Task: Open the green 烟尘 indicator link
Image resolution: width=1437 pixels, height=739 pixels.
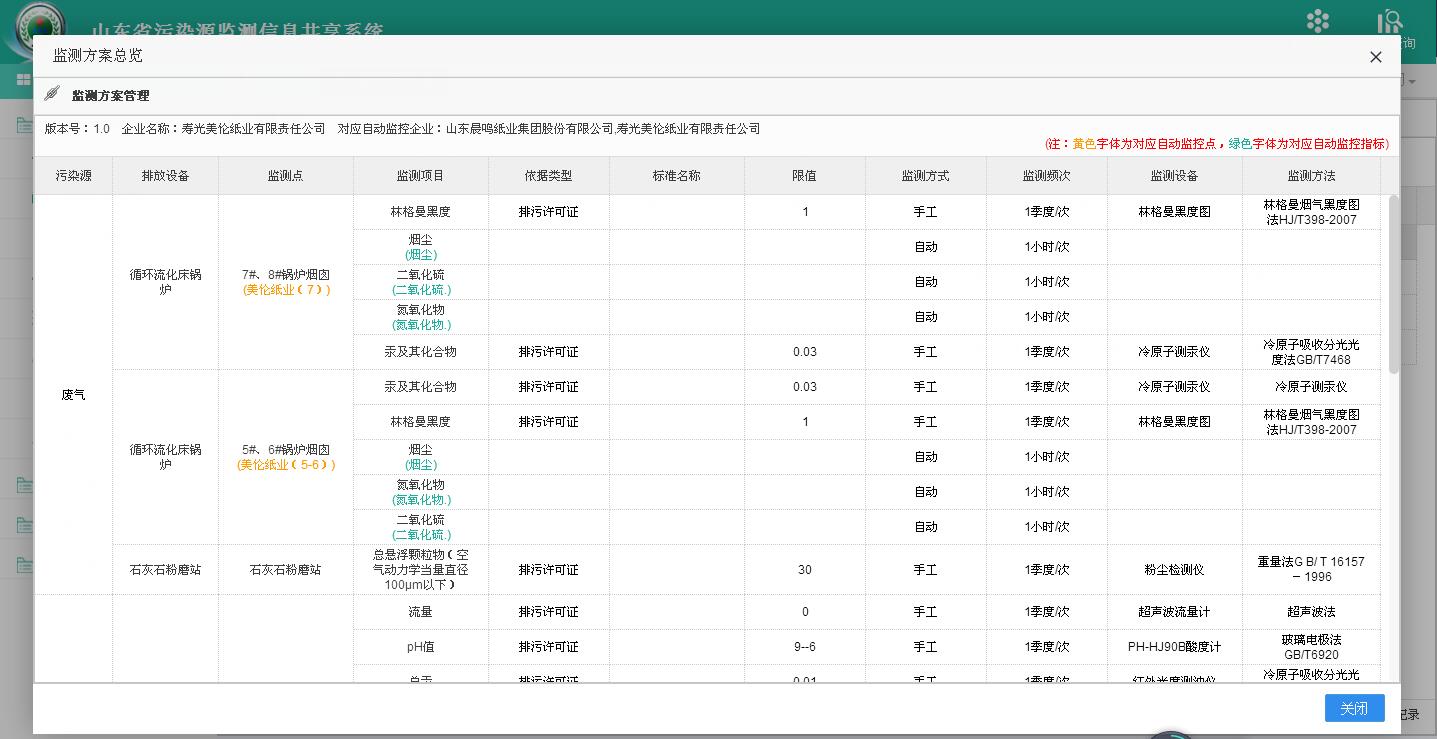Action: (420, 254)
